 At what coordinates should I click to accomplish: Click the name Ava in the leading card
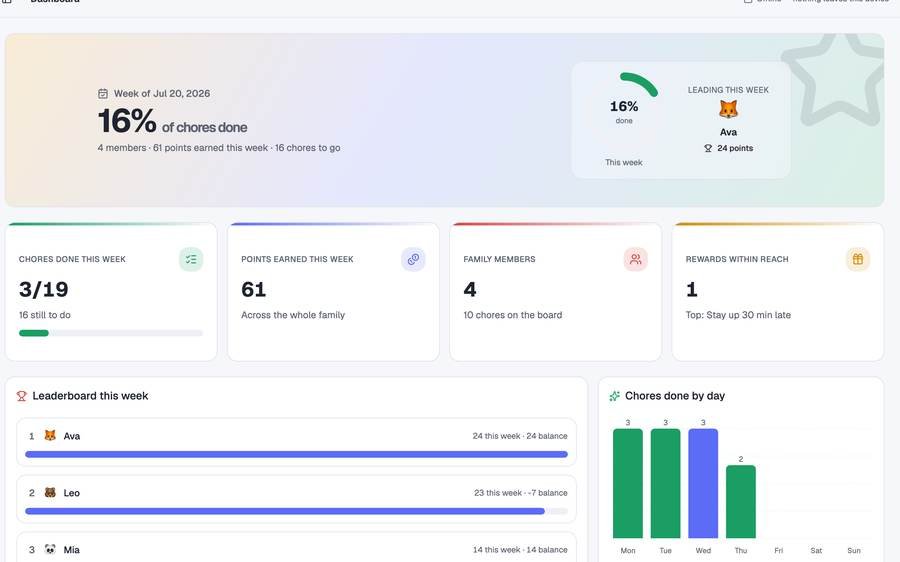pyautogui.click(x=728, y=132)
